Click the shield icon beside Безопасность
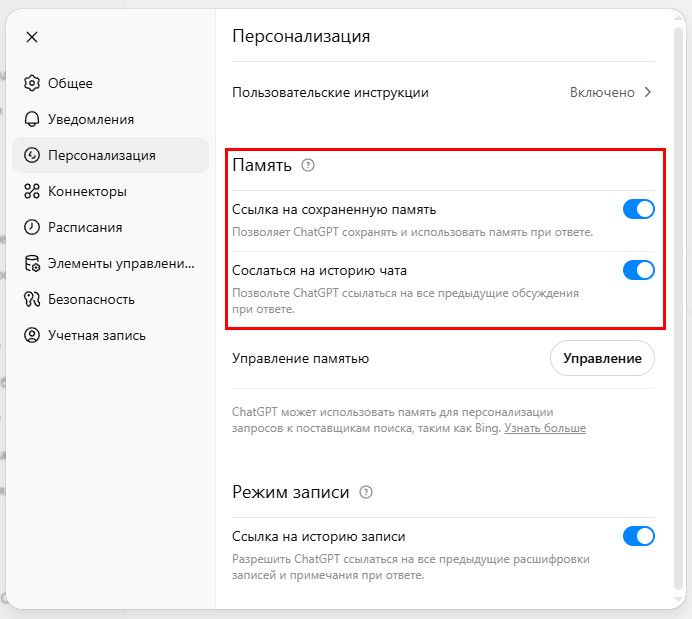 (32, 299)
